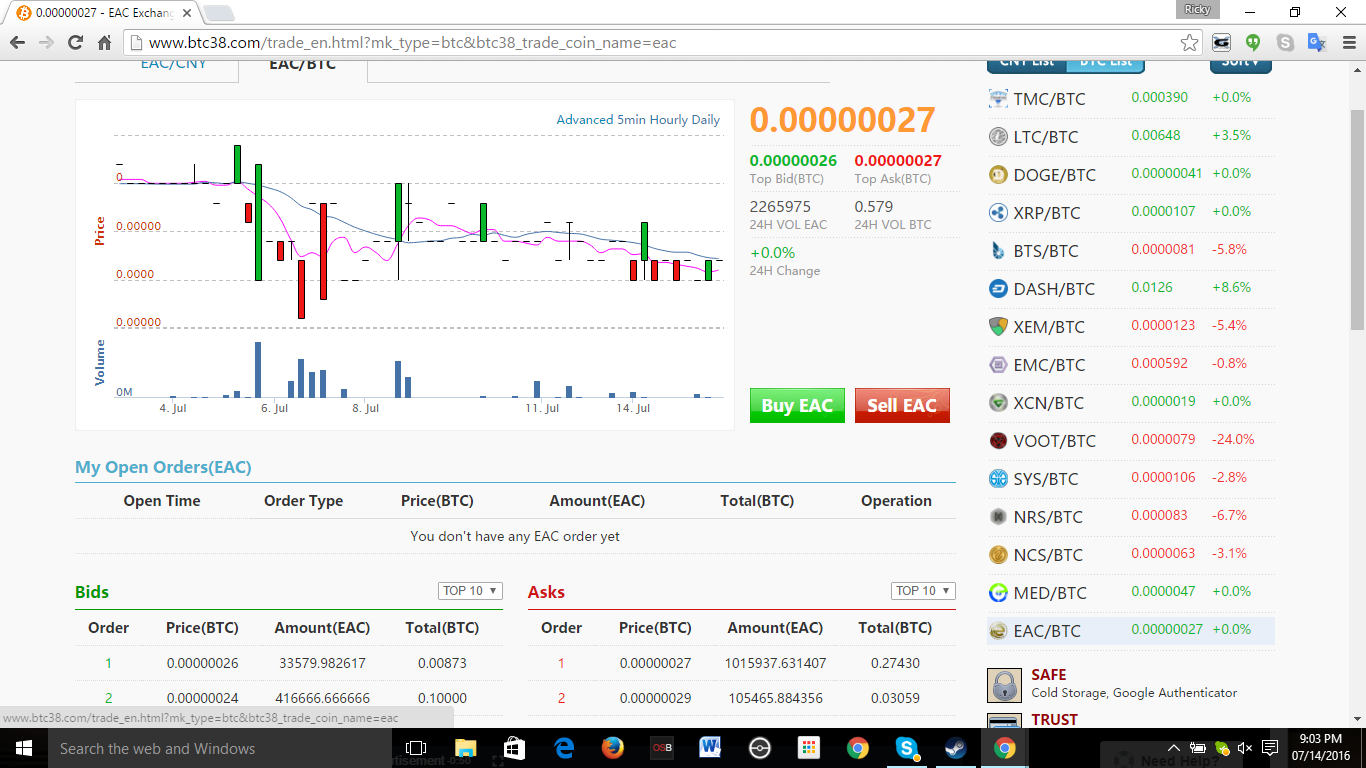Click the BitShares BTS coin icon
This screenshot has height=768, width=1366.
pos(997,250)
